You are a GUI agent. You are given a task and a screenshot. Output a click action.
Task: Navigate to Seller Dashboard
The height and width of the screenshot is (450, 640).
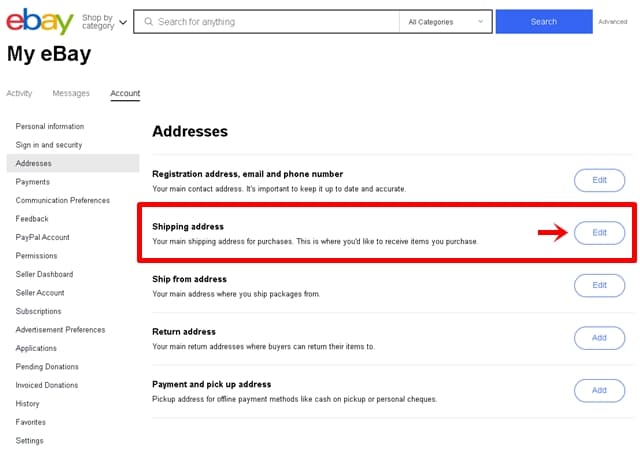click(44, 274)
